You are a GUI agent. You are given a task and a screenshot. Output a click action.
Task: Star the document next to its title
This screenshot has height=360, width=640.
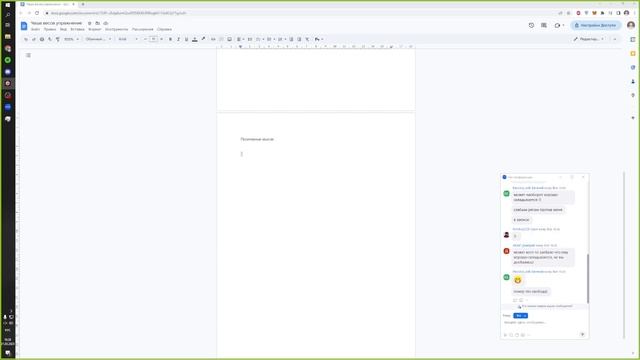point(89,23)
